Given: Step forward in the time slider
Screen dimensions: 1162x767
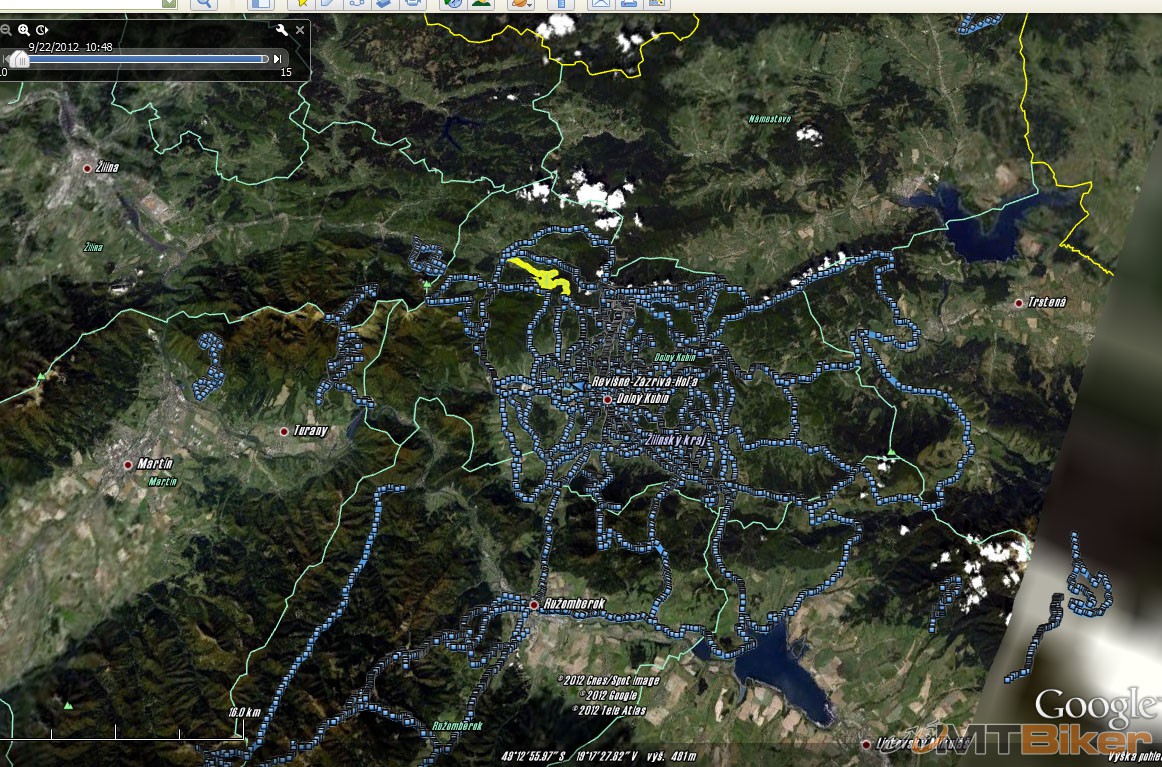Looking at the screenshot, I should pyautogui.click(x=278, y=59).
